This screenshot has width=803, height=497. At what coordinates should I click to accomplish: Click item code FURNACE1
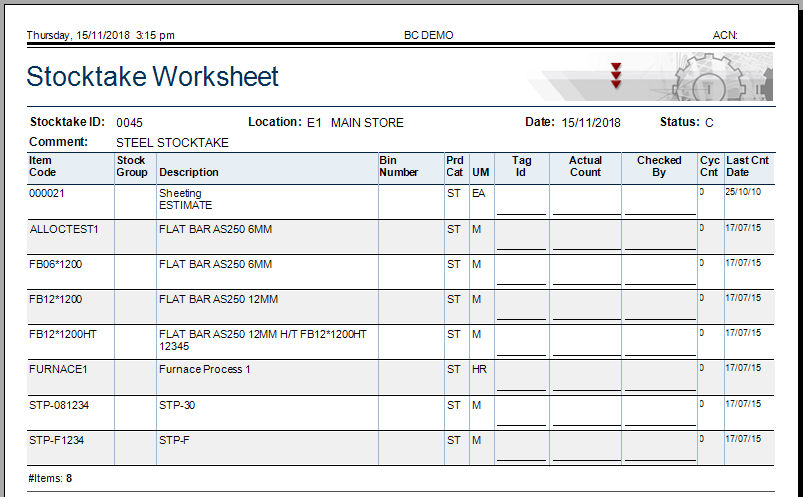click(x=58, y=369)
